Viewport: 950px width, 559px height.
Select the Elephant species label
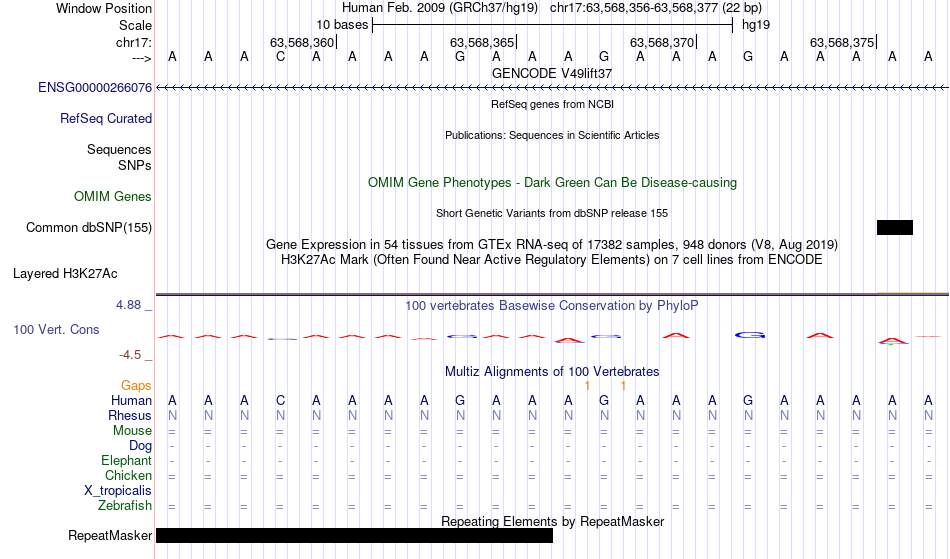click(126, 460)
